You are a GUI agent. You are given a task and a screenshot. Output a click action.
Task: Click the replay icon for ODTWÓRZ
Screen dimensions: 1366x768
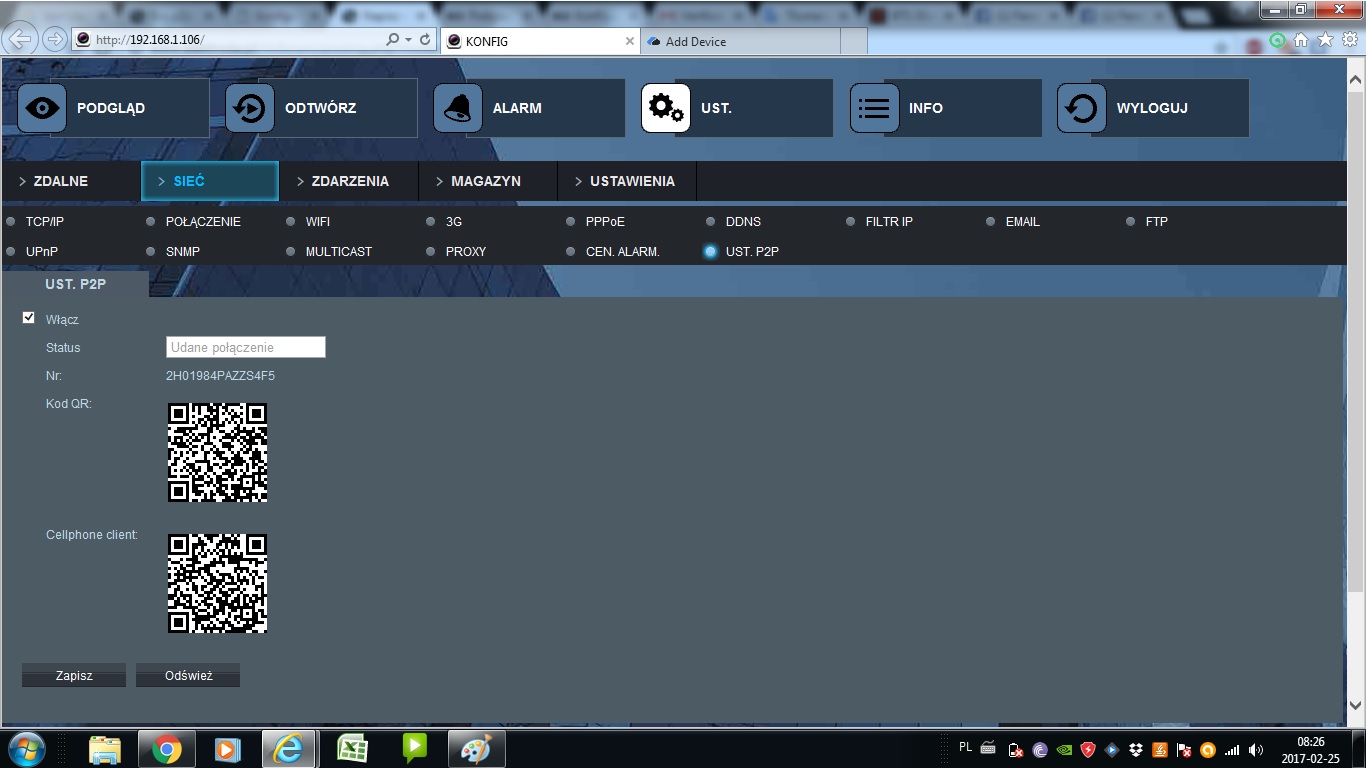(x=250, y=108)
